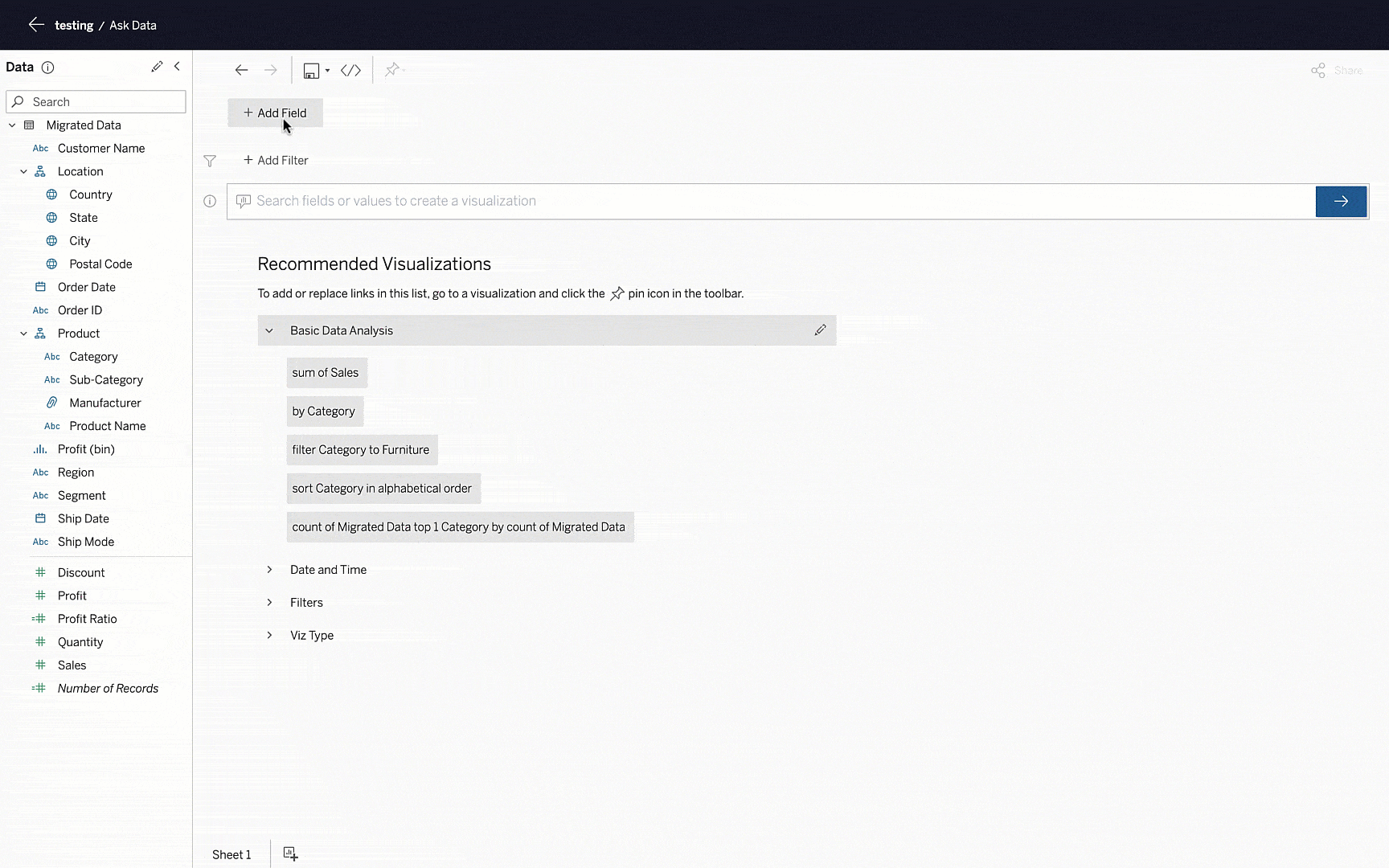Click the Data pane info icon
The width and height of the screenshot is (1389, 868).
47,68
